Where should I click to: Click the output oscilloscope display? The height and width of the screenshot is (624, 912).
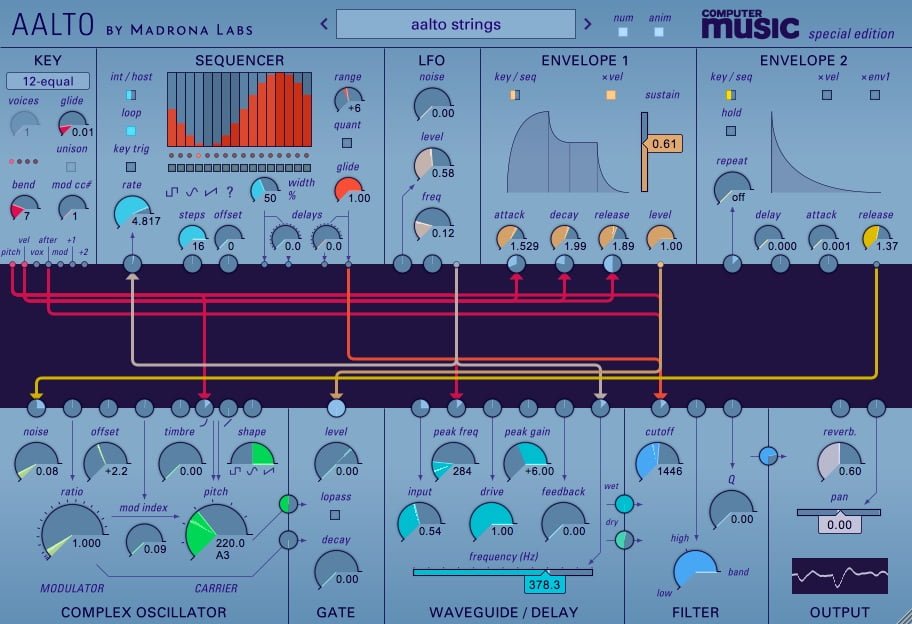(839, 576)
